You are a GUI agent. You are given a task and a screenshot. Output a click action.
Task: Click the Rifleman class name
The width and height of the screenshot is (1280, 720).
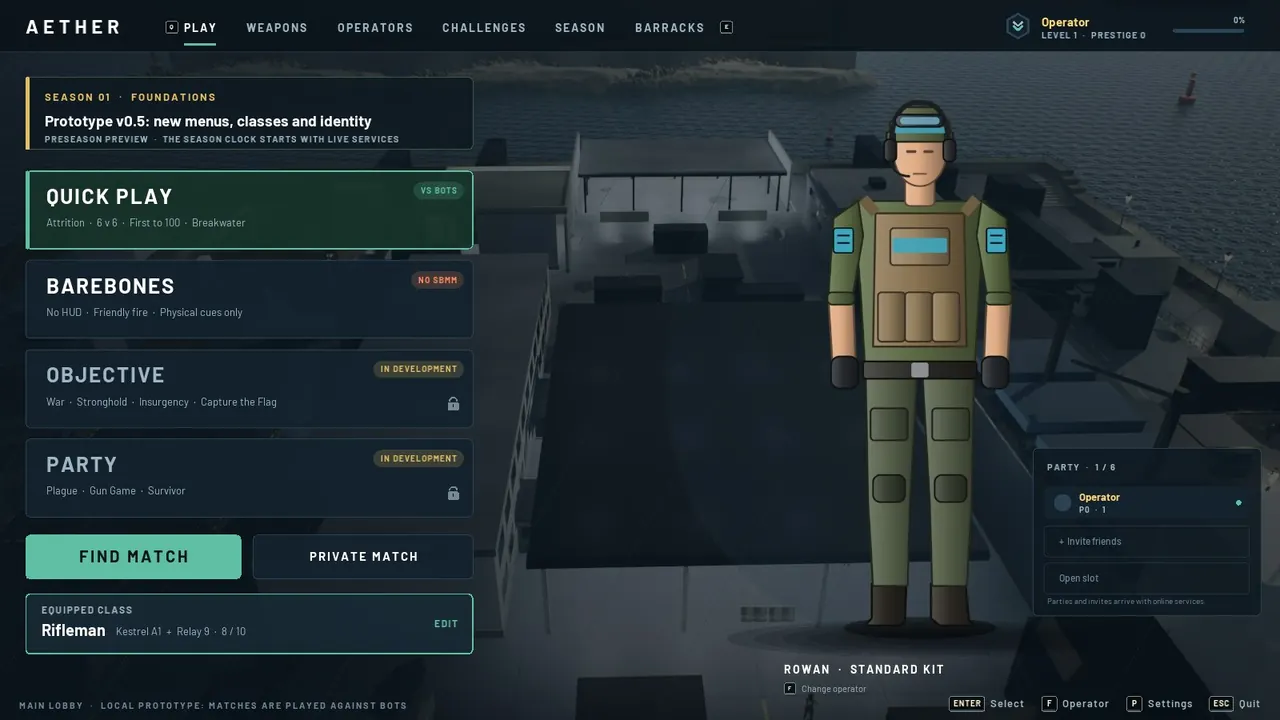click(x=73, y=630)
